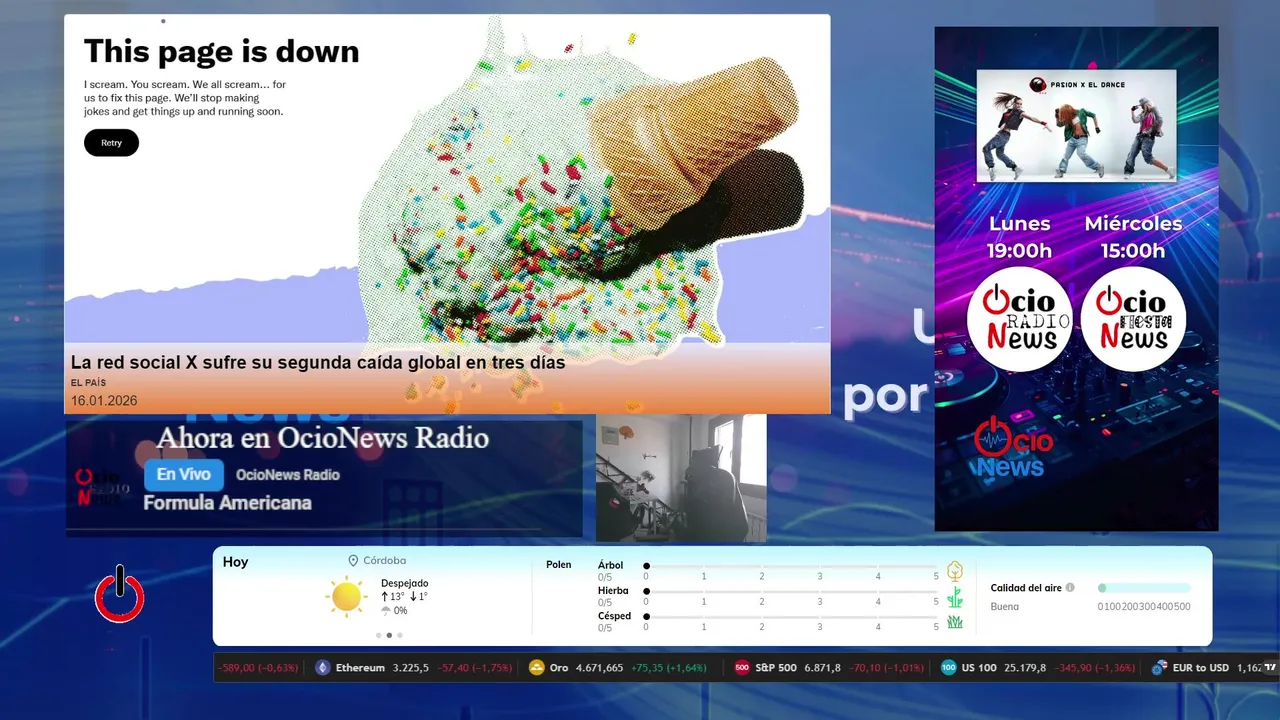Click the Retry button on the error page
This screenshot has height=720, width=1280.
pyautogui.click(x=111, y=143)
